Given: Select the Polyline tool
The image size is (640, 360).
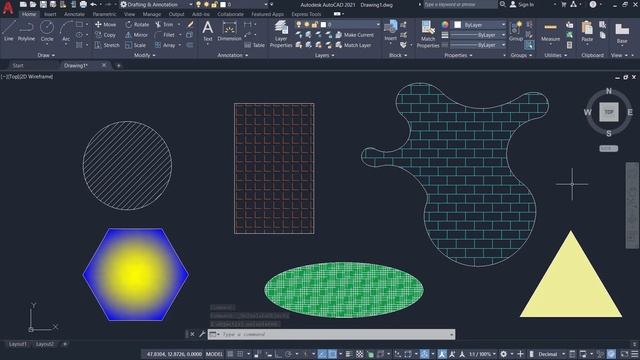Looking at the screenshot, I should [26, 31].
